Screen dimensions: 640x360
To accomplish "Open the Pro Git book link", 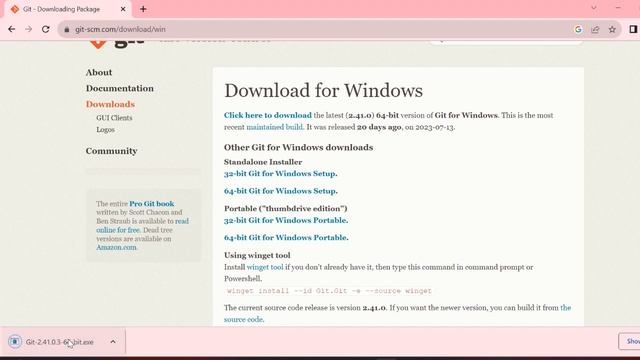I will tap(152, 204).
